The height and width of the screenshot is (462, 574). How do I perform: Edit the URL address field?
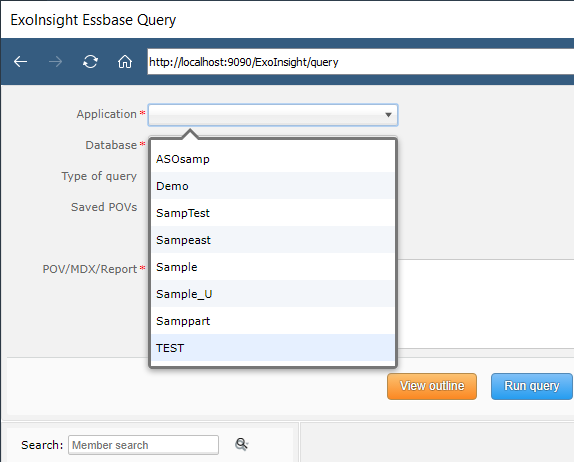[x=361, y=62]
